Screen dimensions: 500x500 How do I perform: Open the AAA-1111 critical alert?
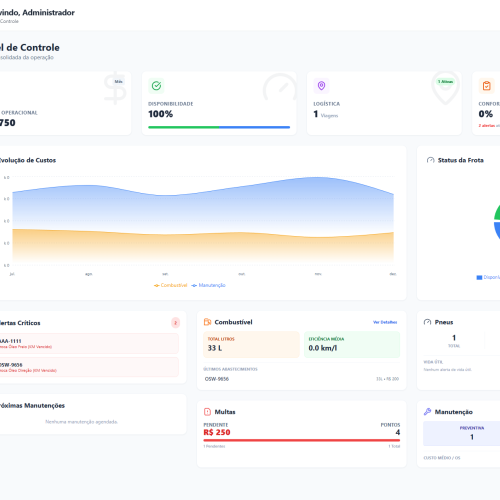click(x=88, y=343)
